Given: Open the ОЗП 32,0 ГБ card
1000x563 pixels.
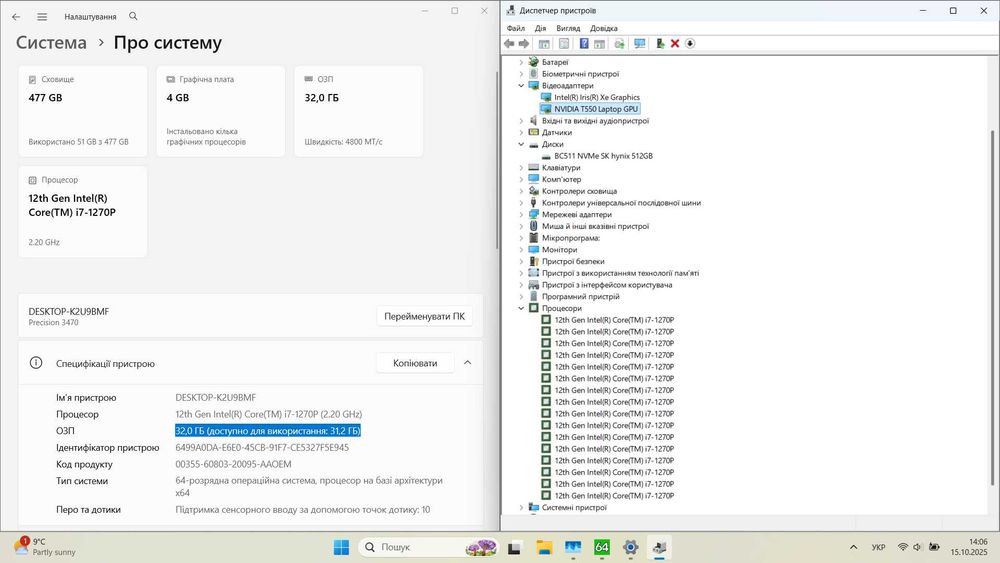Looking at the screenshot, I should point(358,111).
